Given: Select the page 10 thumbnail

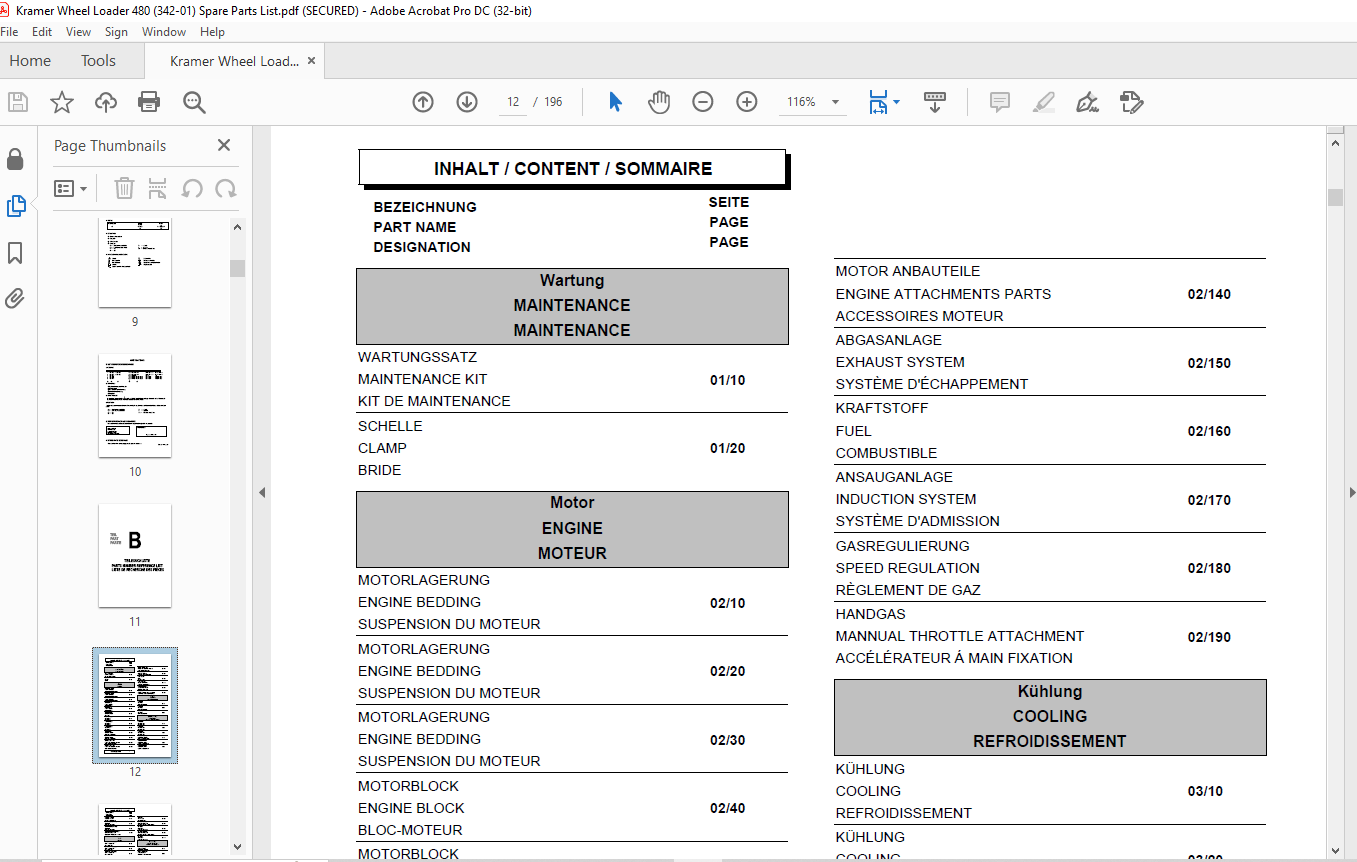Looking at the screenshot, I should [135, 405].
